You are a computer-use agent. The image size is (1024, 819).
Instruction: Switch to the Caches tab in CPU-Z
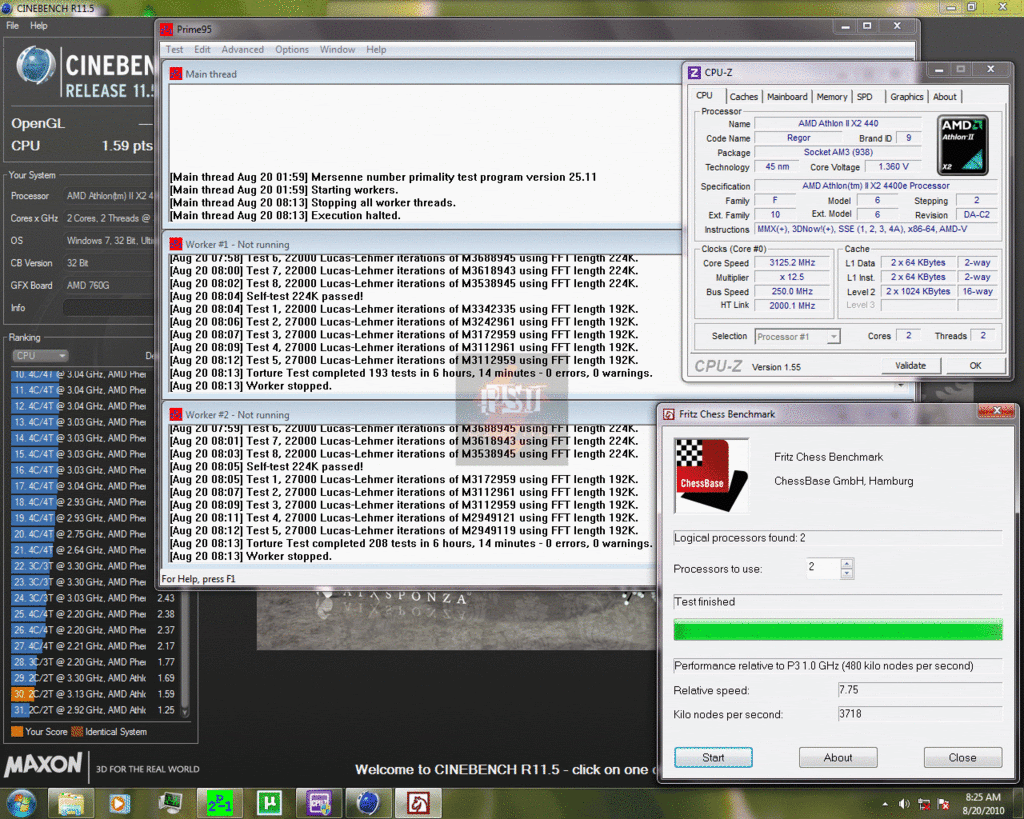[744, 97]
